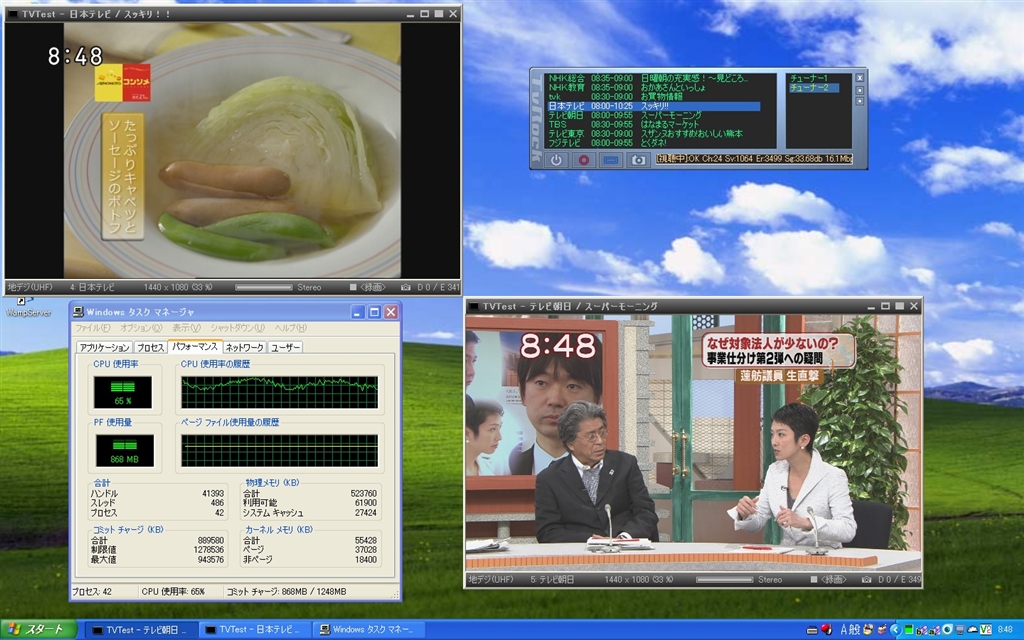Select NHK教育 おかあさんといっしょ row
The height and width of the screenshot is (640, 1024).
click(653, 88)
